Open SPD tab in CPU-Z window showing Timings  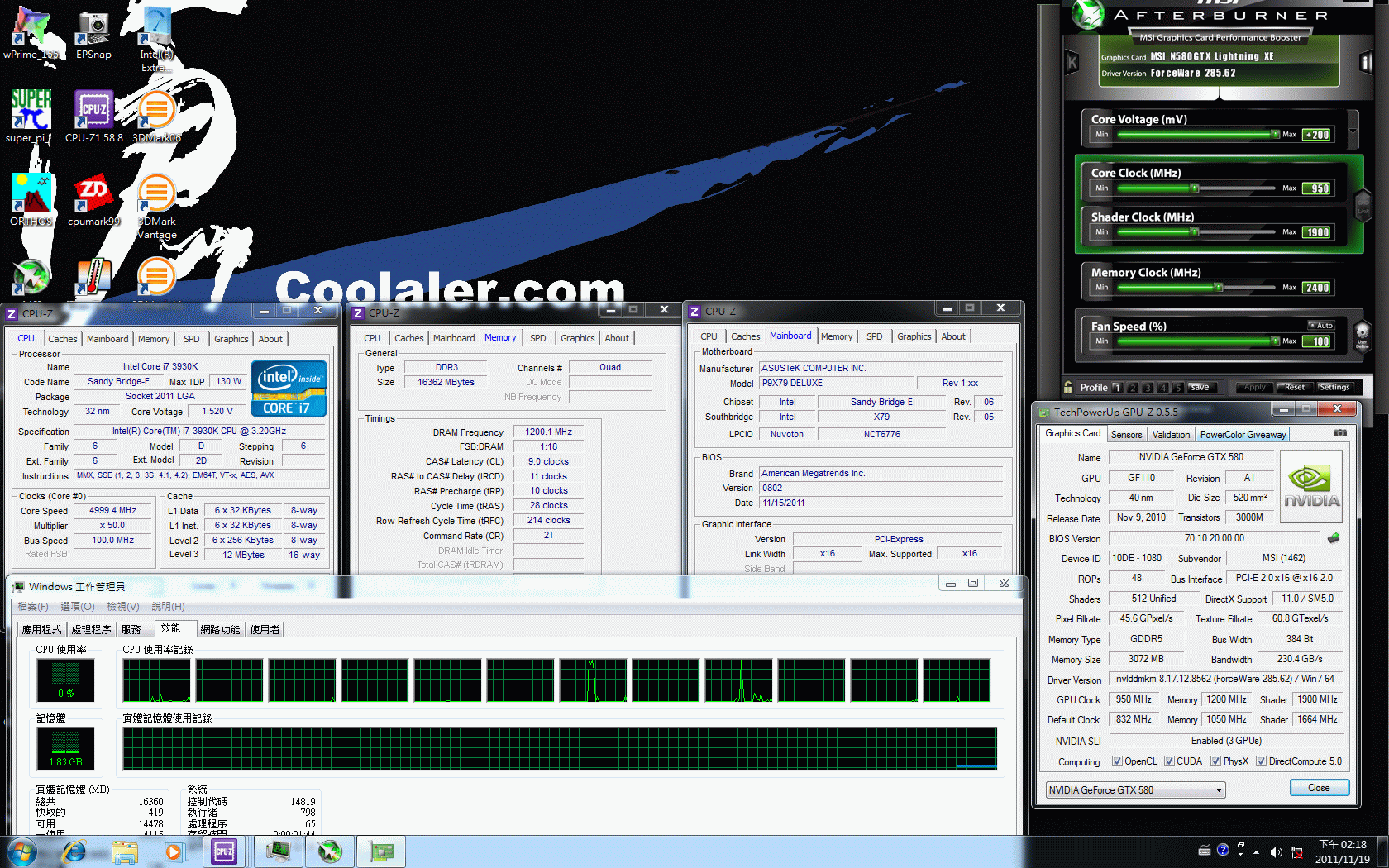pyautogui.click(x=538, y=338)
